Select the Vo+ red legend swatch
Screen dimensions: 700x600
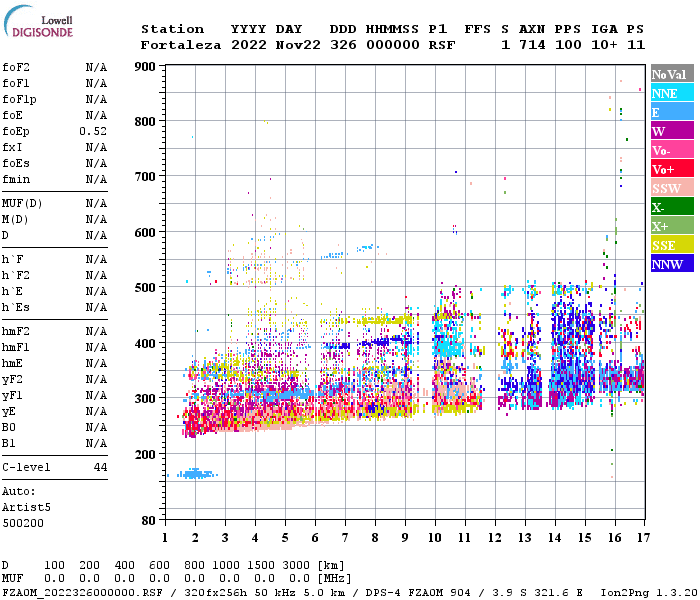672,169
